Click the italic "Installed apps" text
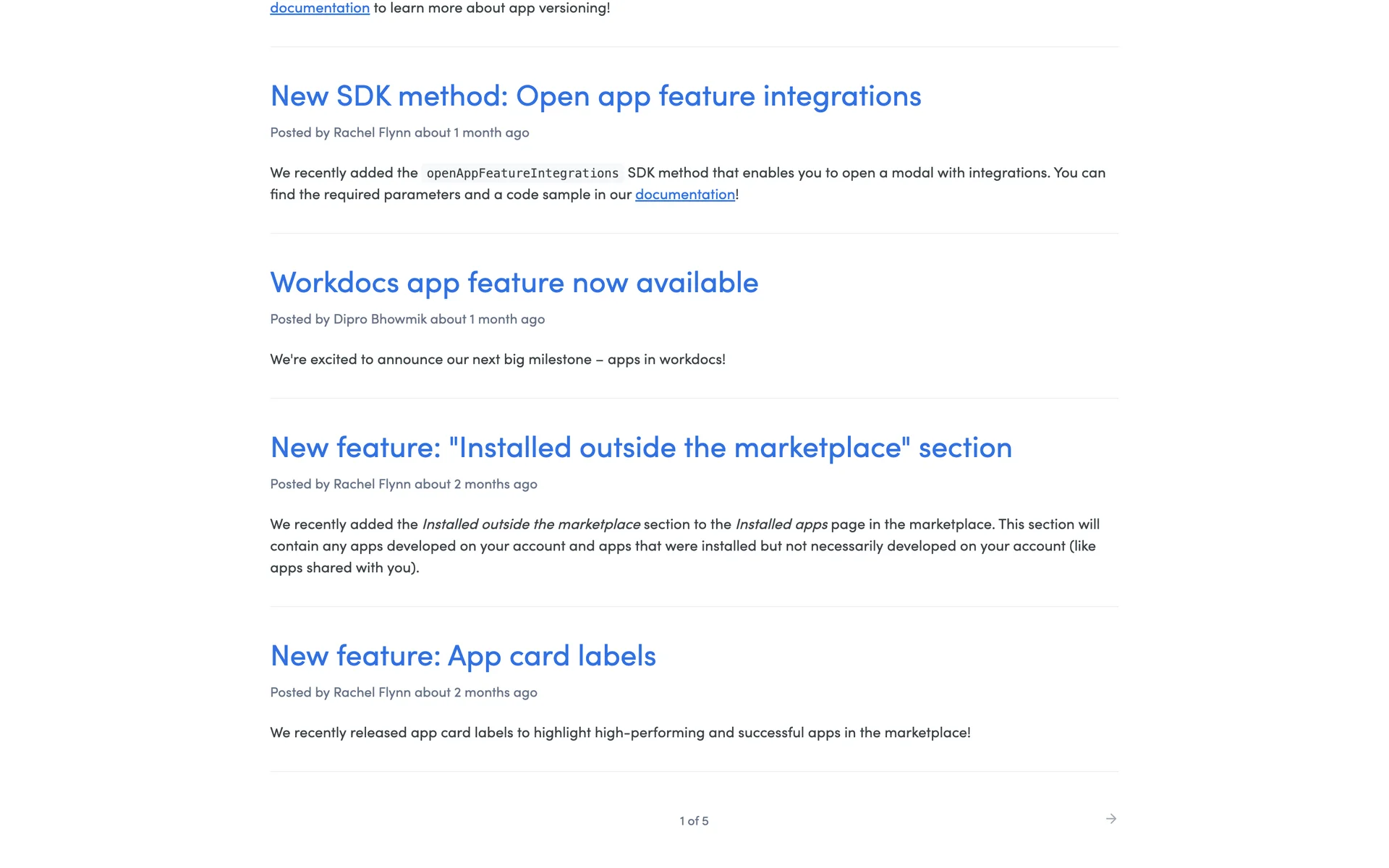 click(781, 524)
